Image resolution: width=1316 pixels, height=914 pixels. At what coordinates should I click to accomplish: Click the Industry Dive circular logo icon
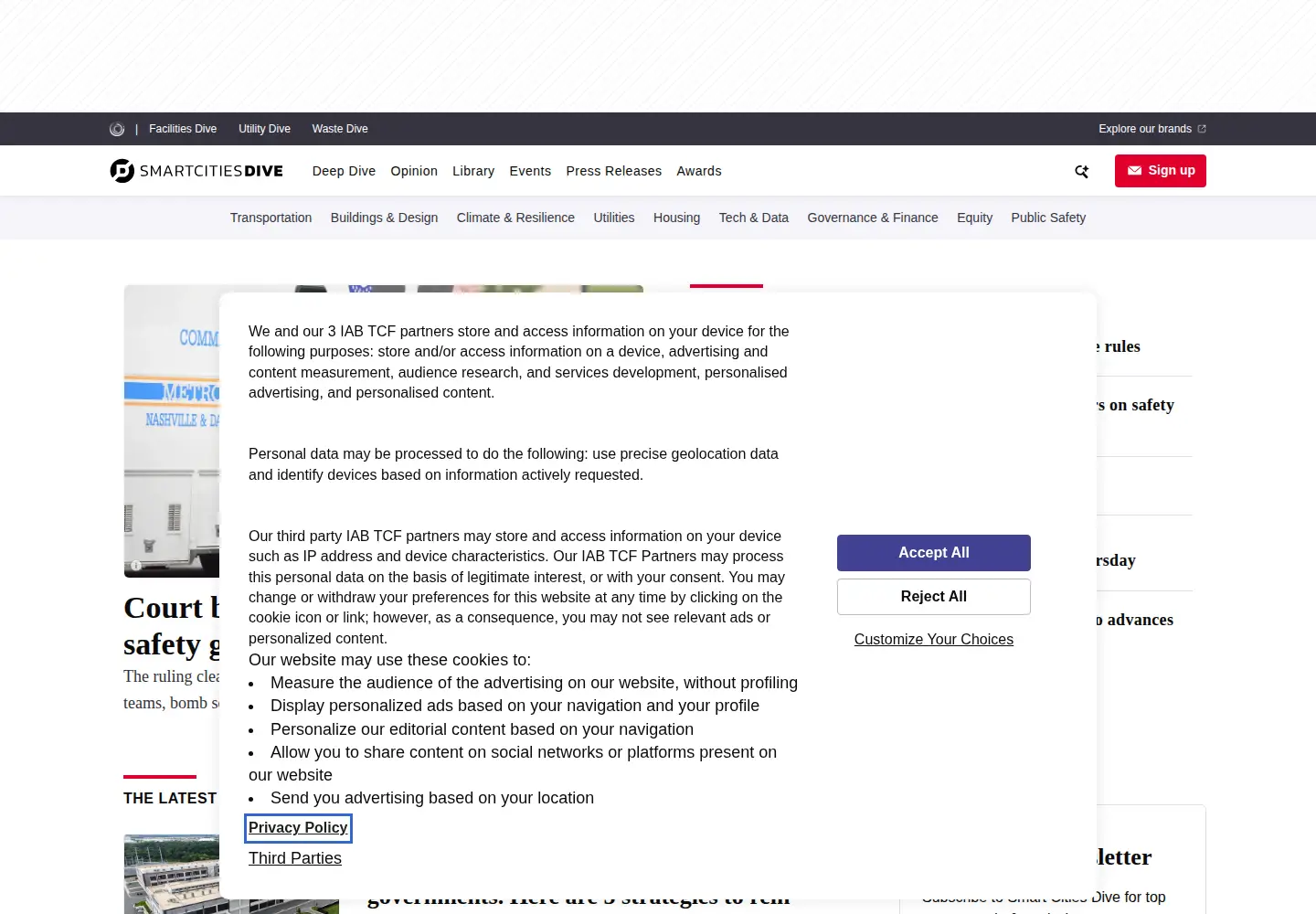click(117, 129)
